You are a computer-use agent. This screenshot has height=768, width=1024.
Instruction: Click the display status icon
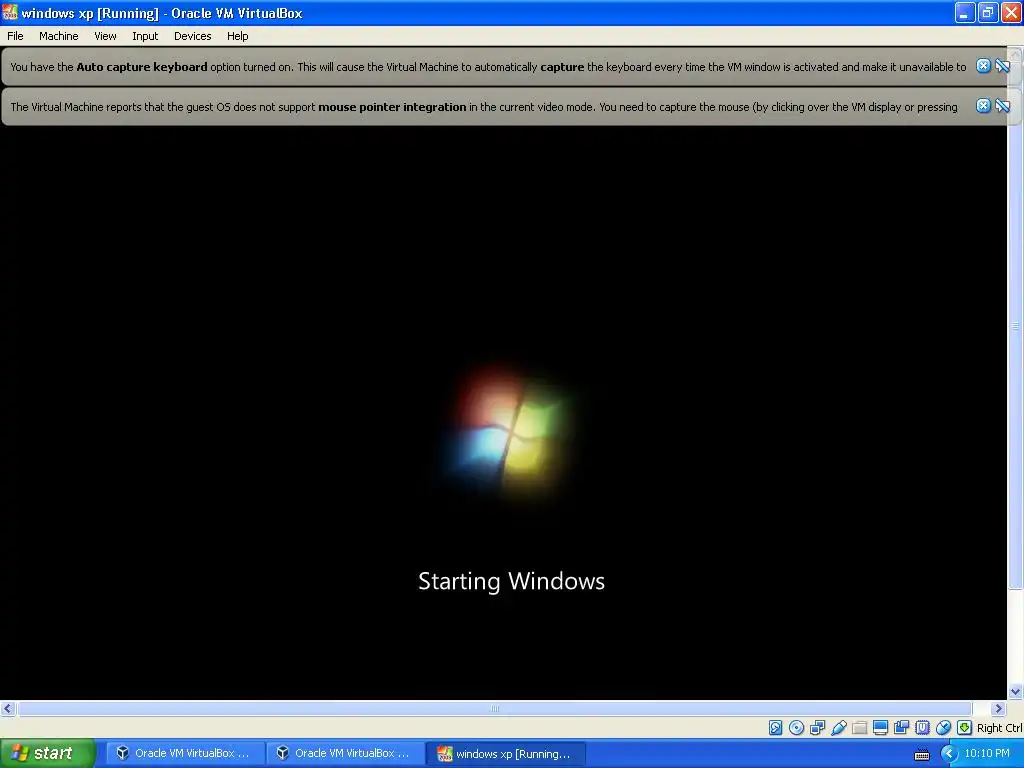click(x=880, y=728)
